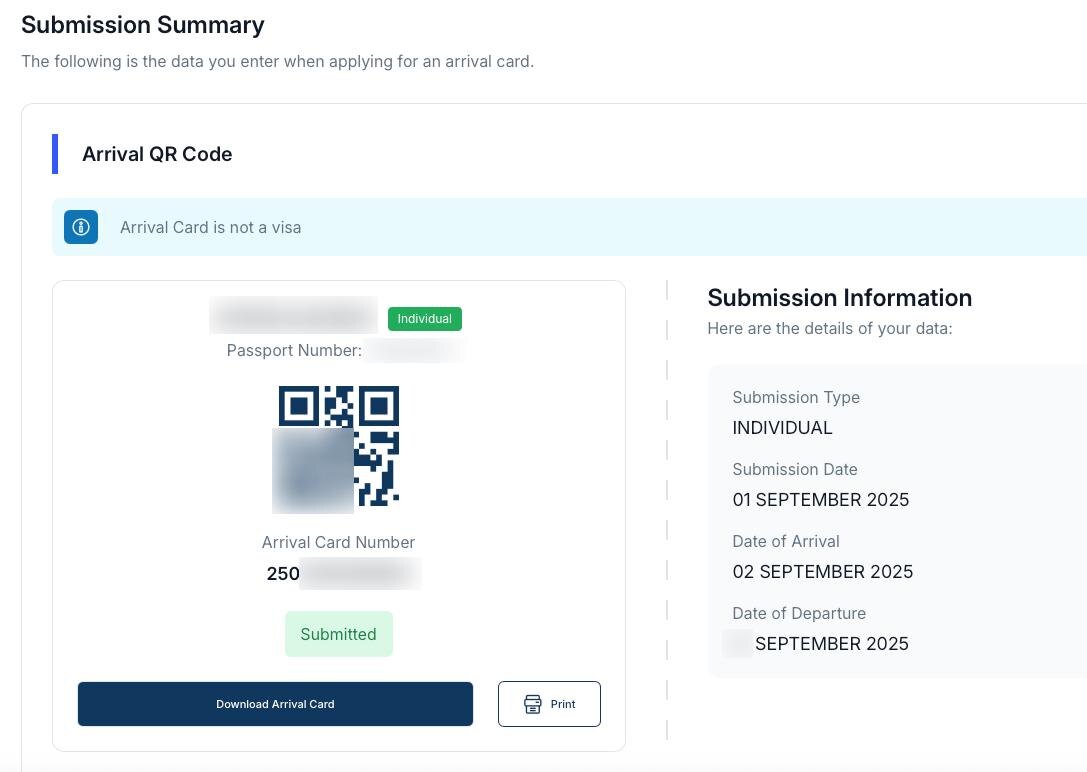Click the 02 SEPTEMBER 2025 arrival date
The height and width of the screenshot is (772, 1087).
coord(822,572)
